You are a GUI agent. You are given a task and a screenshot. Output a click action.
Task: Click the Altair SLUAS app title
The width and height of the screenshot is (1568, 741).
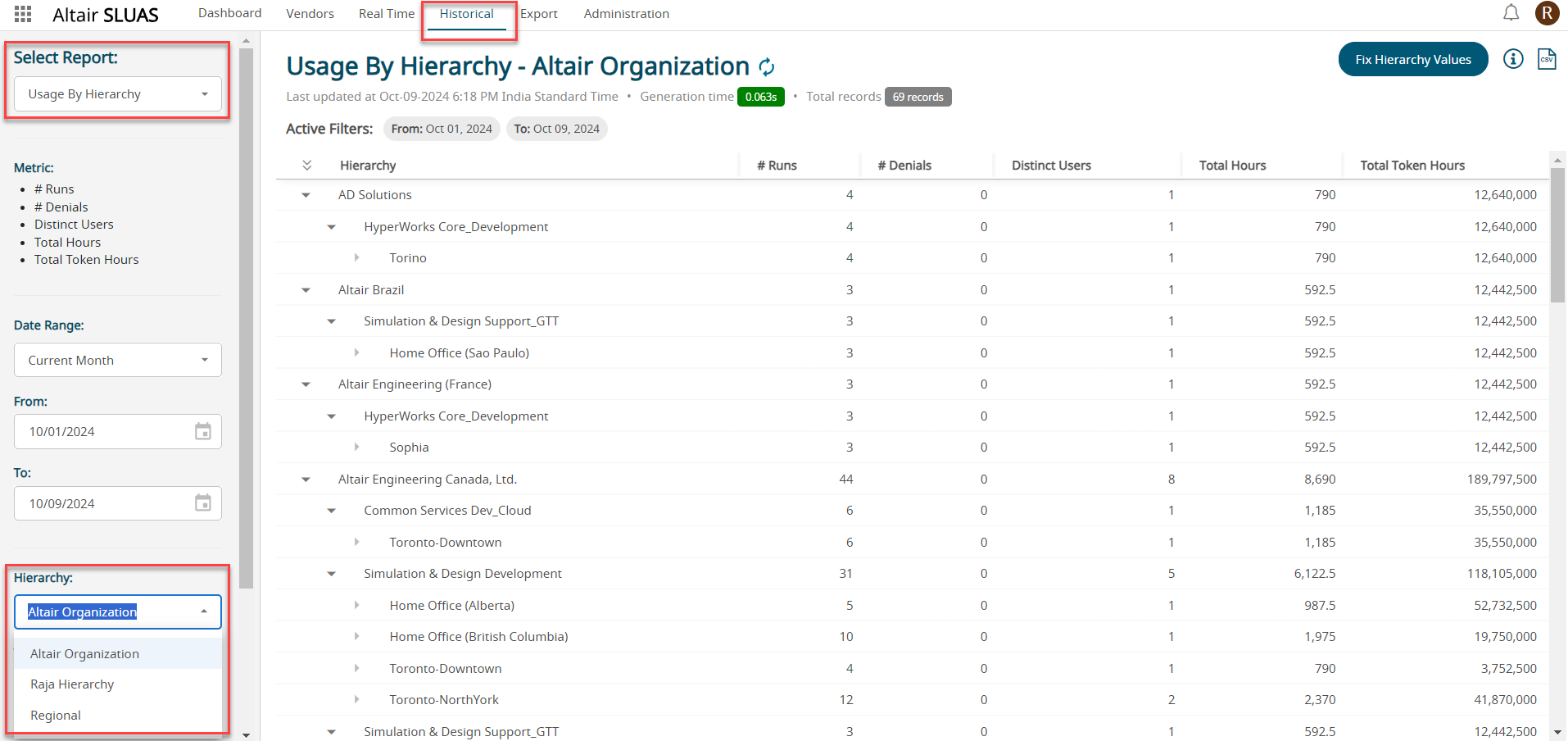pyautogui.click(x=106, y=15)
